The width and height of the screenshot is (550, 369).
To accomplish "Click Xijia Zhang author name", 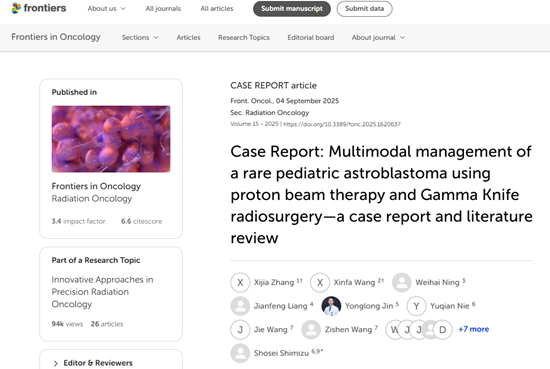I will [274, 282].
